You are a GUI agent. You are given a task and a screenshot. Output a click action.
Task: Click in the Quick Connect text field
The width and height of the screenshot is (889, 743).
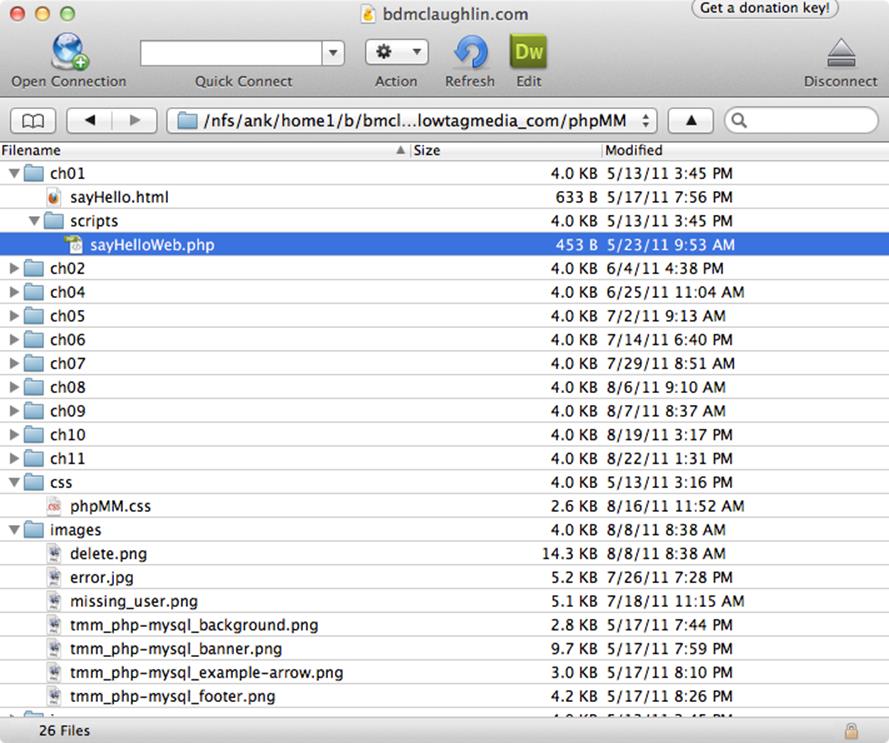[x=231, y=53]
